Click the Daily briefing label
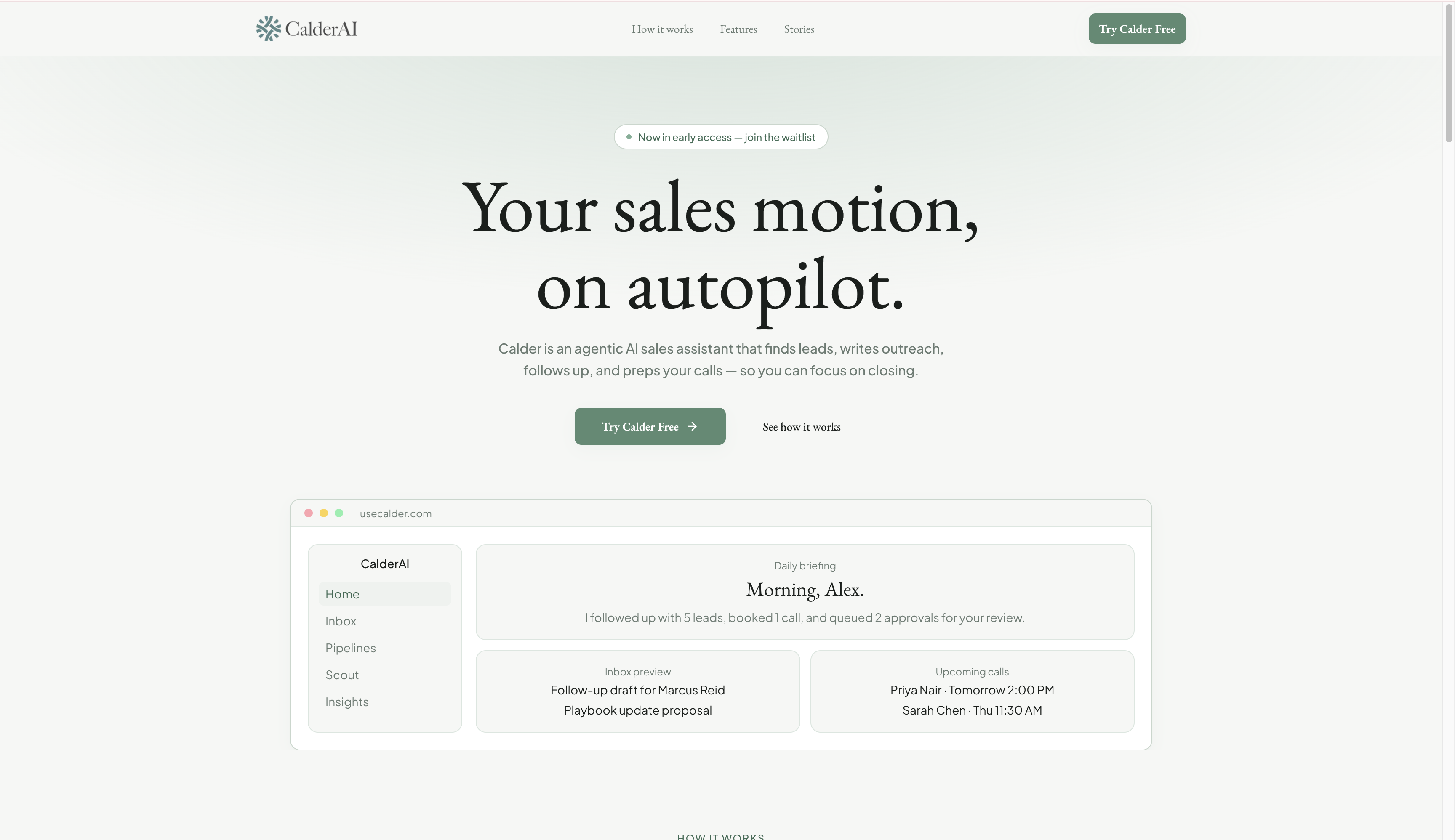Screen dimensions: 1455x840 point(805,566)
